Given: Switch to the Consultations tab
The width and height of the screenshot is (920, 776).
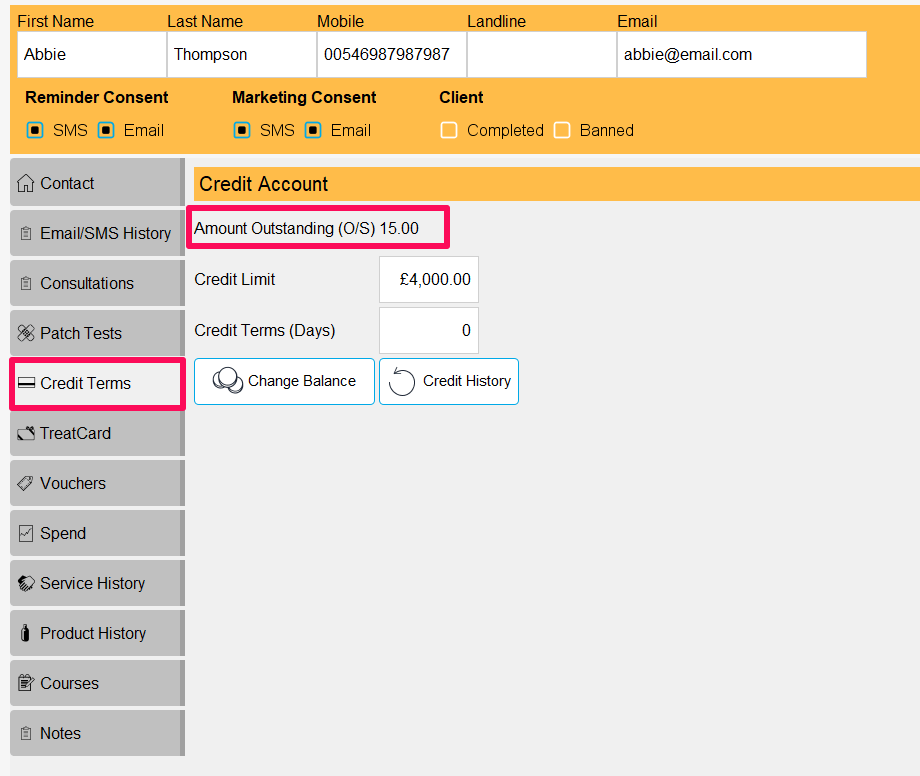Looking at the screenshot, I should coord(97,283).
